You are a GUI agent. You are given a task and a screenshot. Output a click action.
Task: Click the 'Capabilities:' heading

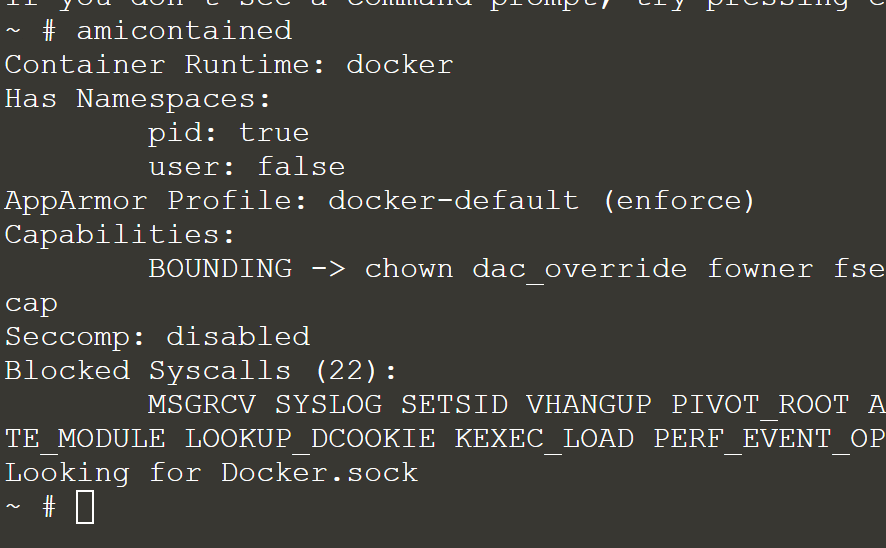(x=120, y=234)
